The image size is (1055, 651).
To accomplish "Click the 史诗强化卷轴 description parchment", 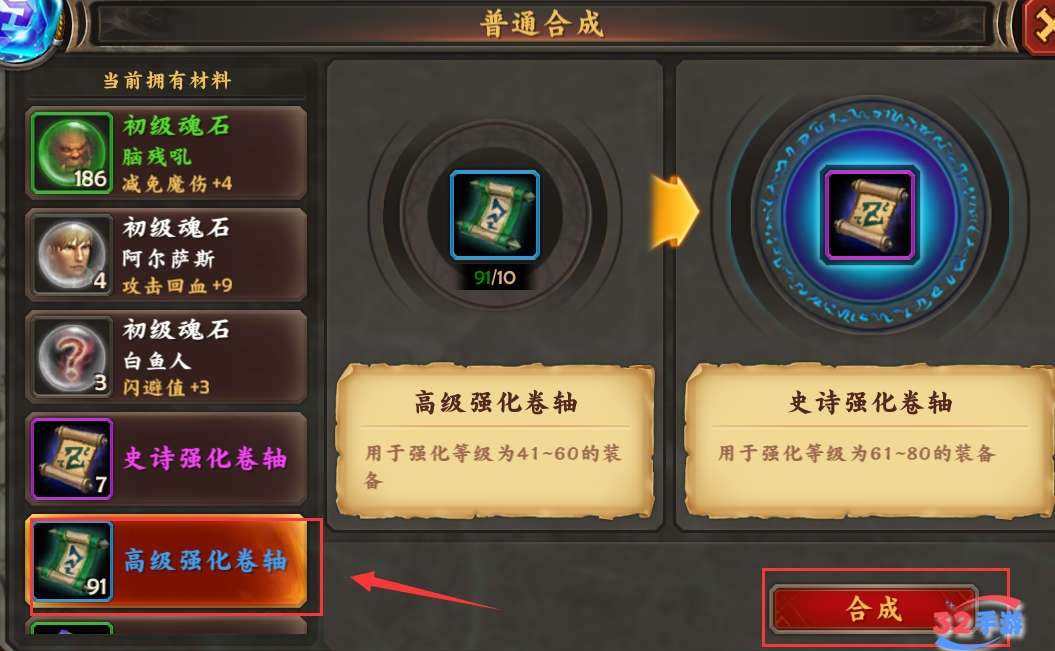I will tap(869, 441).
